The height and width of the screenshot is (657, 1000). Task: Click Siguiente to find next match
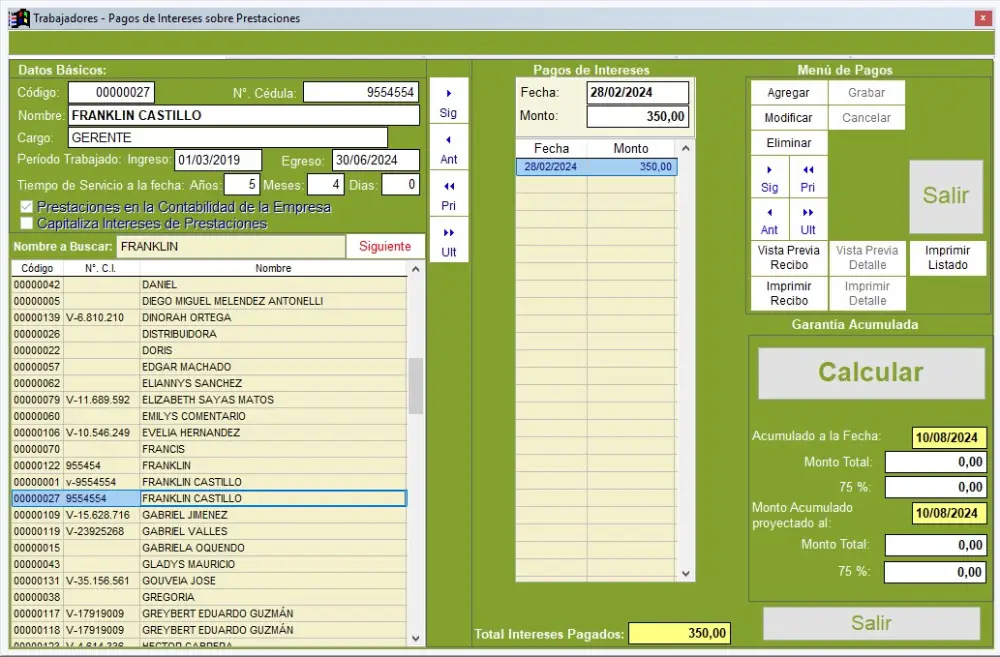(x=385, y=246)
